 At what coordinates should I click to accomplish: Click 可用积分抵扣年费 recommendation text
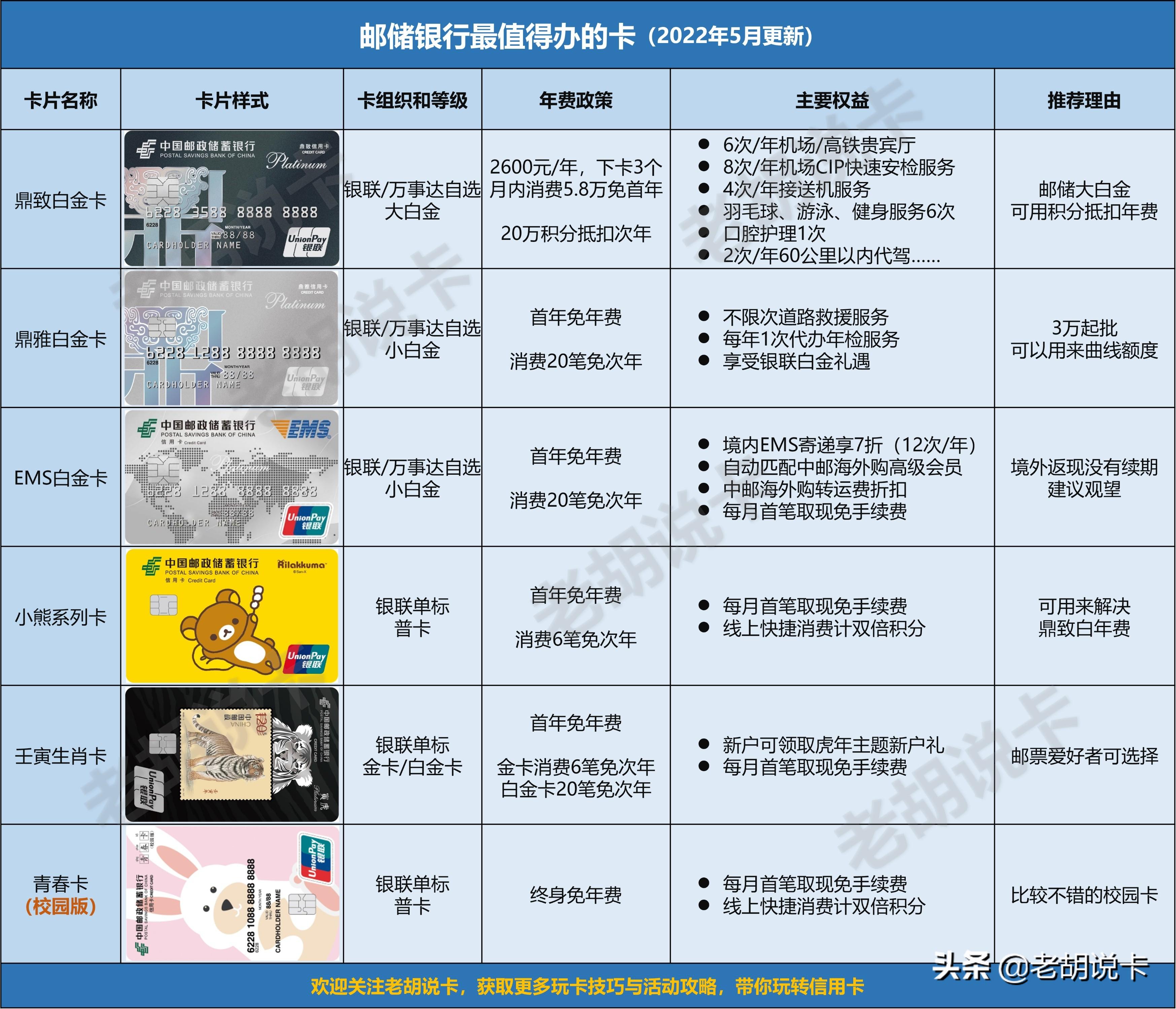click(1085, 212)
